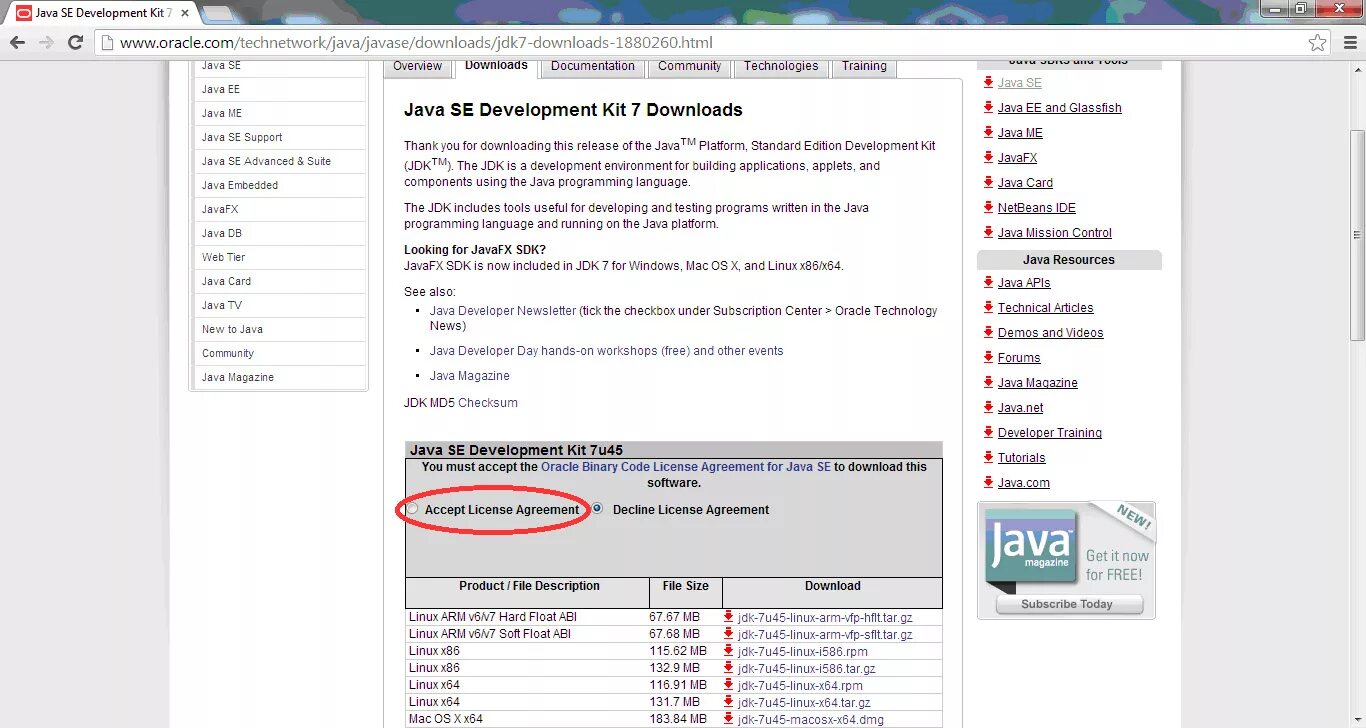Click the red arrow icon beside NetBeans IDE
The width and height of the screenshot is (1366, 728).
click(x=988, y=207)
